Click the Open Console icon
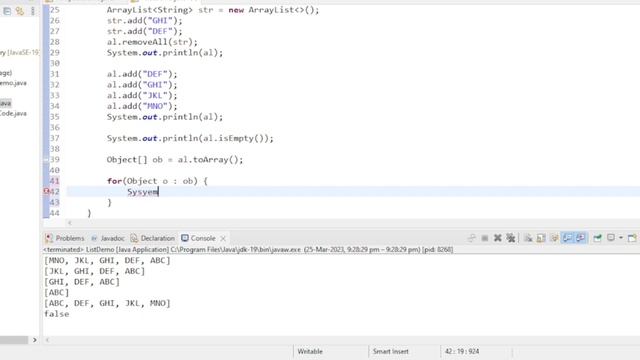 click(x=632, y=238)
